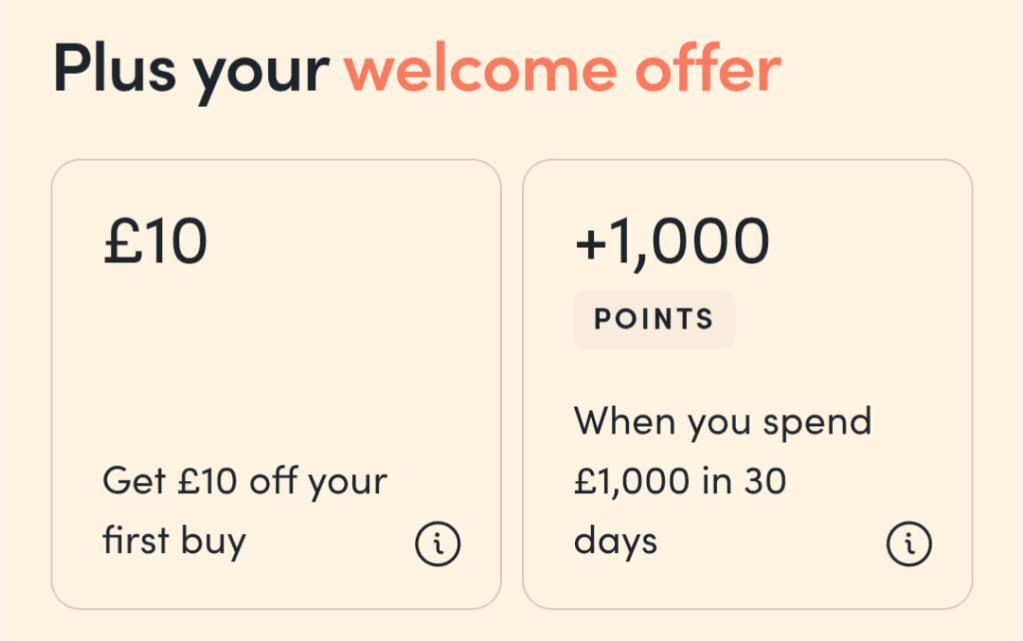Click 'When you spend £1,000 in 30 days' text

tap(722, 481)
